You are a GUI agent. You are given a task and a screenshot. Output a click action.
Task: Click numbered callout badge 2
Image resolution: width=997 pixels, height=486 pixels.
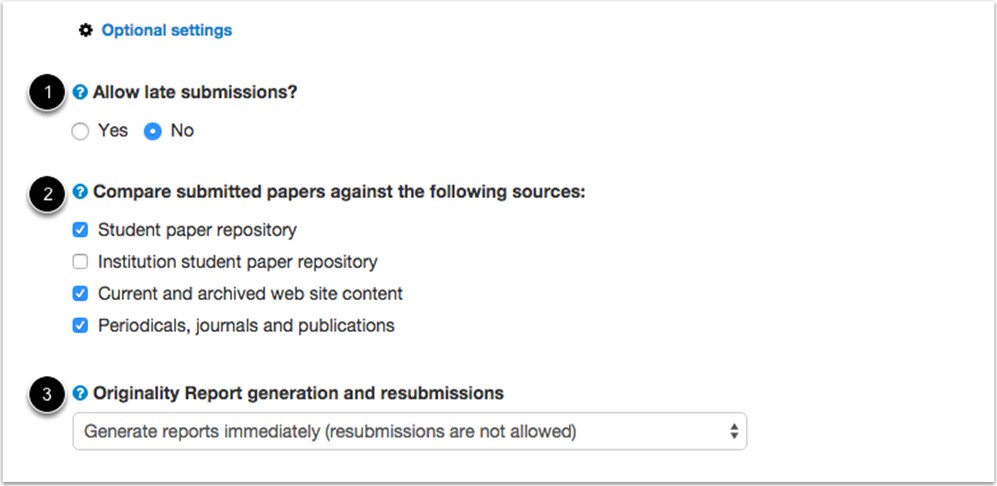point(48,193)
